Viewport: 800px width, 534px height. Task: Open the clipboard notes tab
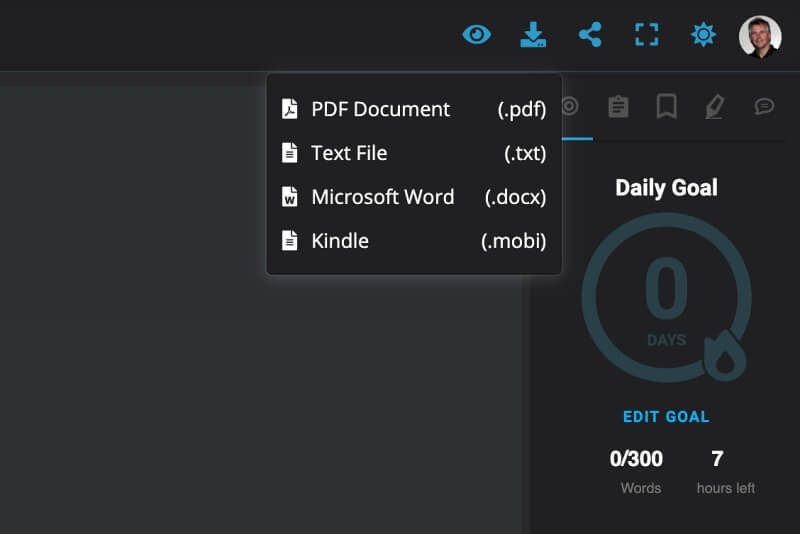618,107
